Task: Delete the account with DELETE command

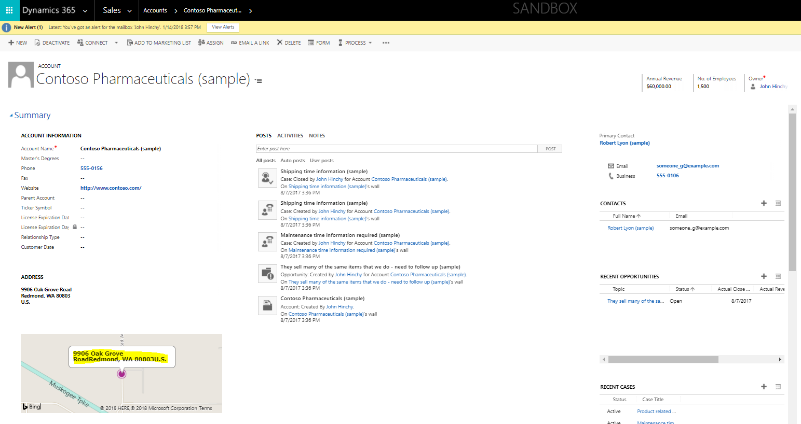Action: (x=289, y=43)
